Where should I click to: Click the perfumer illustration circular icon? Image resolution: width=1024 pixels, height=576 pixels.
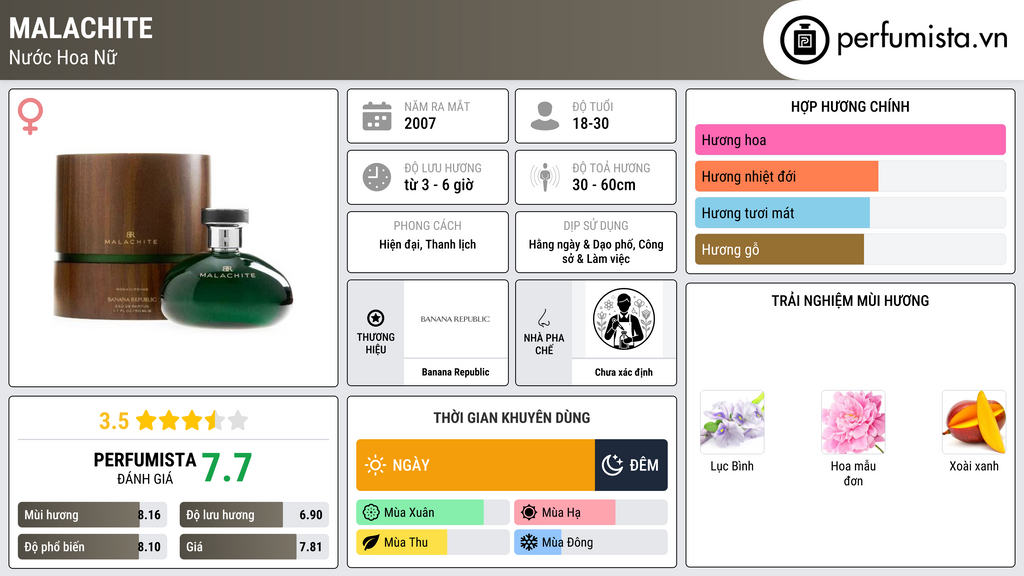(624, 319)
